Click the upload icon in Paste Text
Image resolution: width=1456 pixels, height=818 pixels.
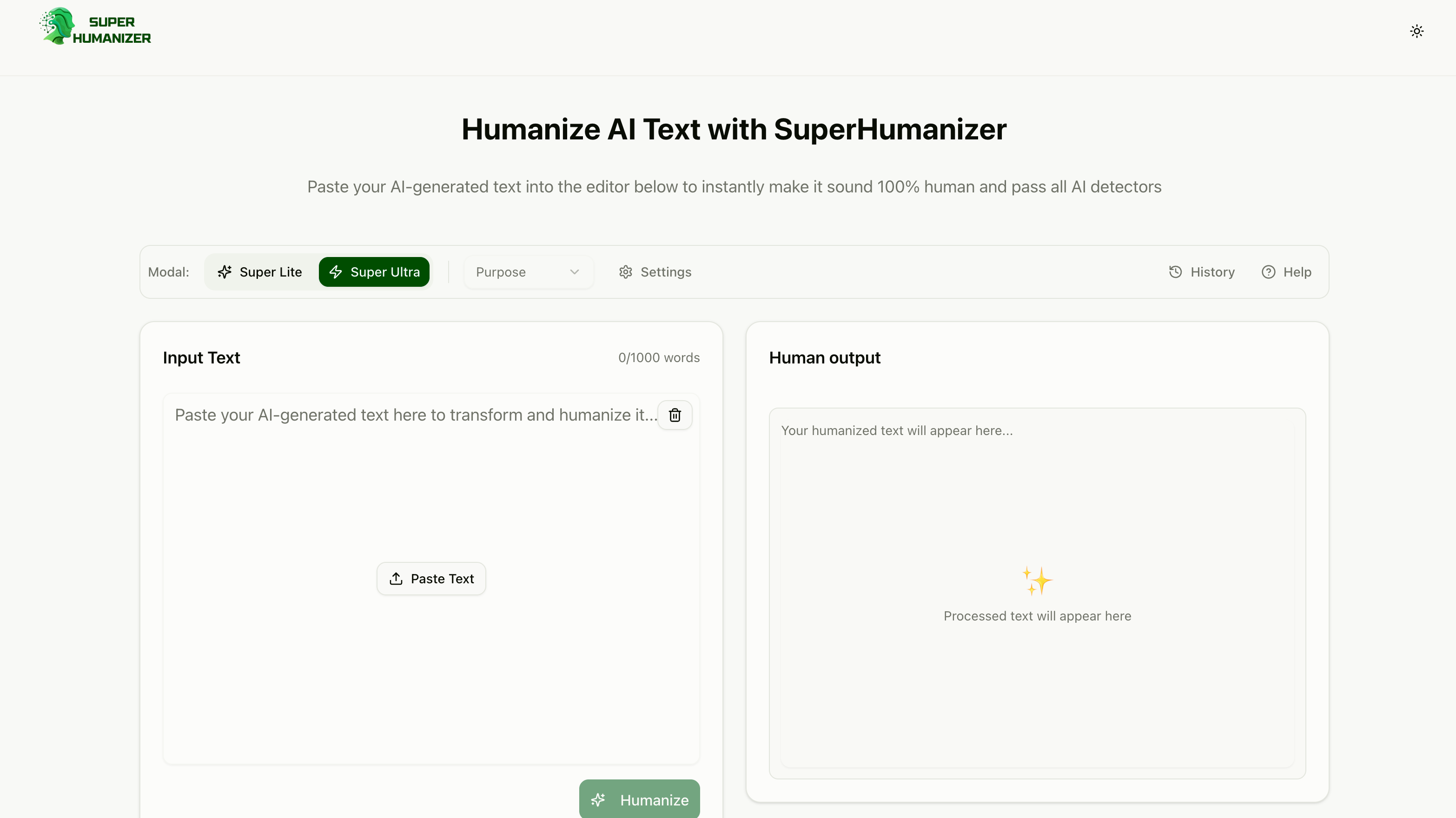396,579
